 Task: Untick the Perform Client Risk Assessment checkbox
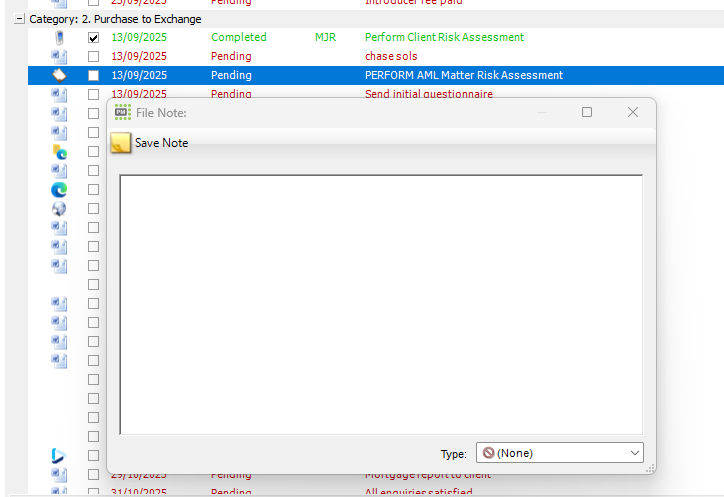[94, 37]
